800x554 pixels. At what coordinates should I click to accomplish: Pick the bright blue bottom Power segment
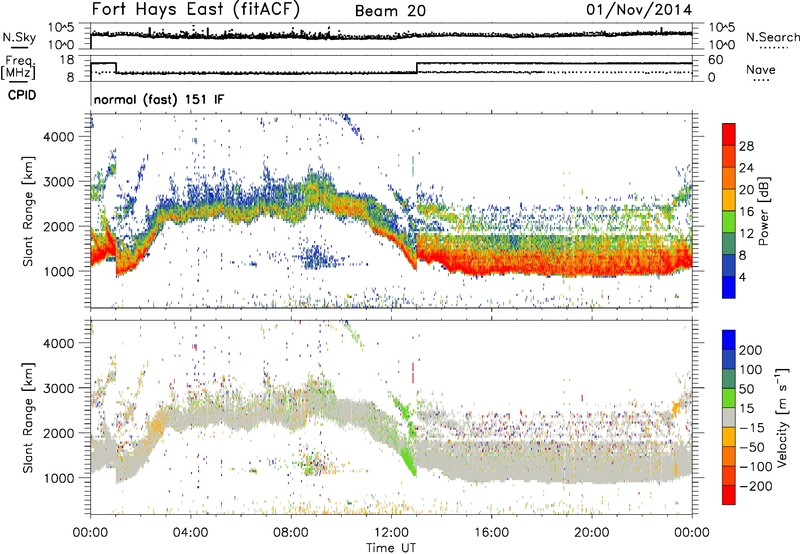[x=729, y=288]
